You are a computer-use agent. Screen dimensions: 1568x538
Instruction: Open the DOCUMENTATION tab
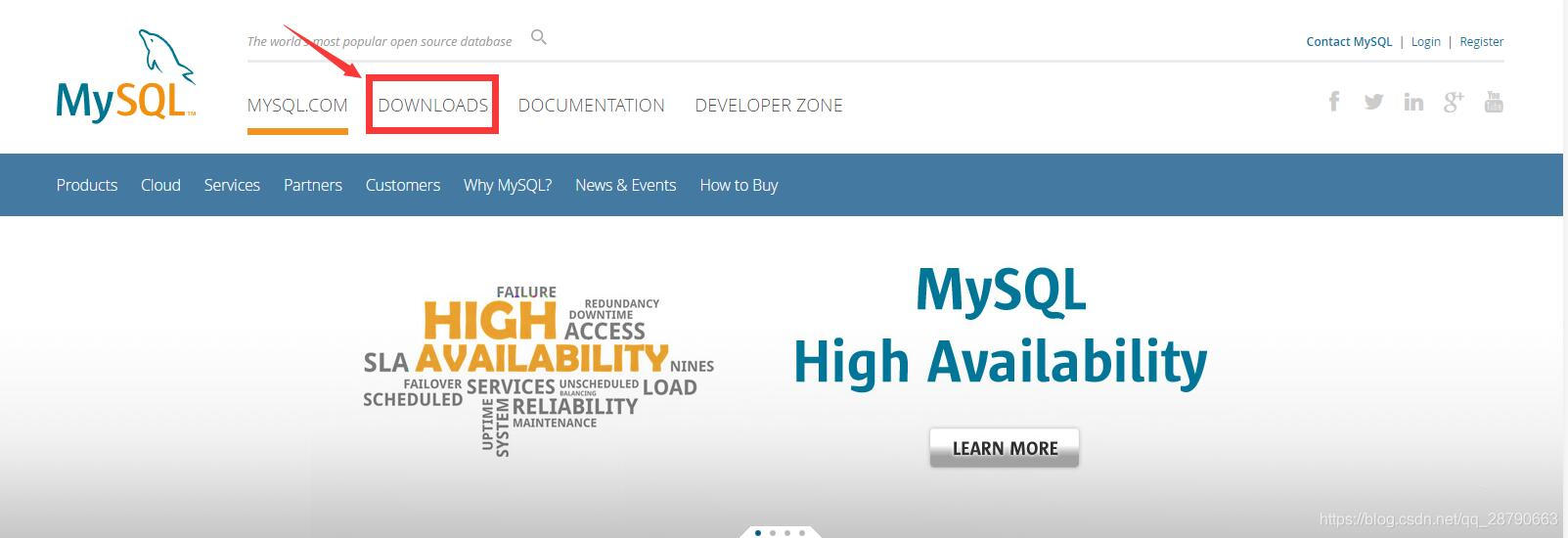click(x=592, y=106)
